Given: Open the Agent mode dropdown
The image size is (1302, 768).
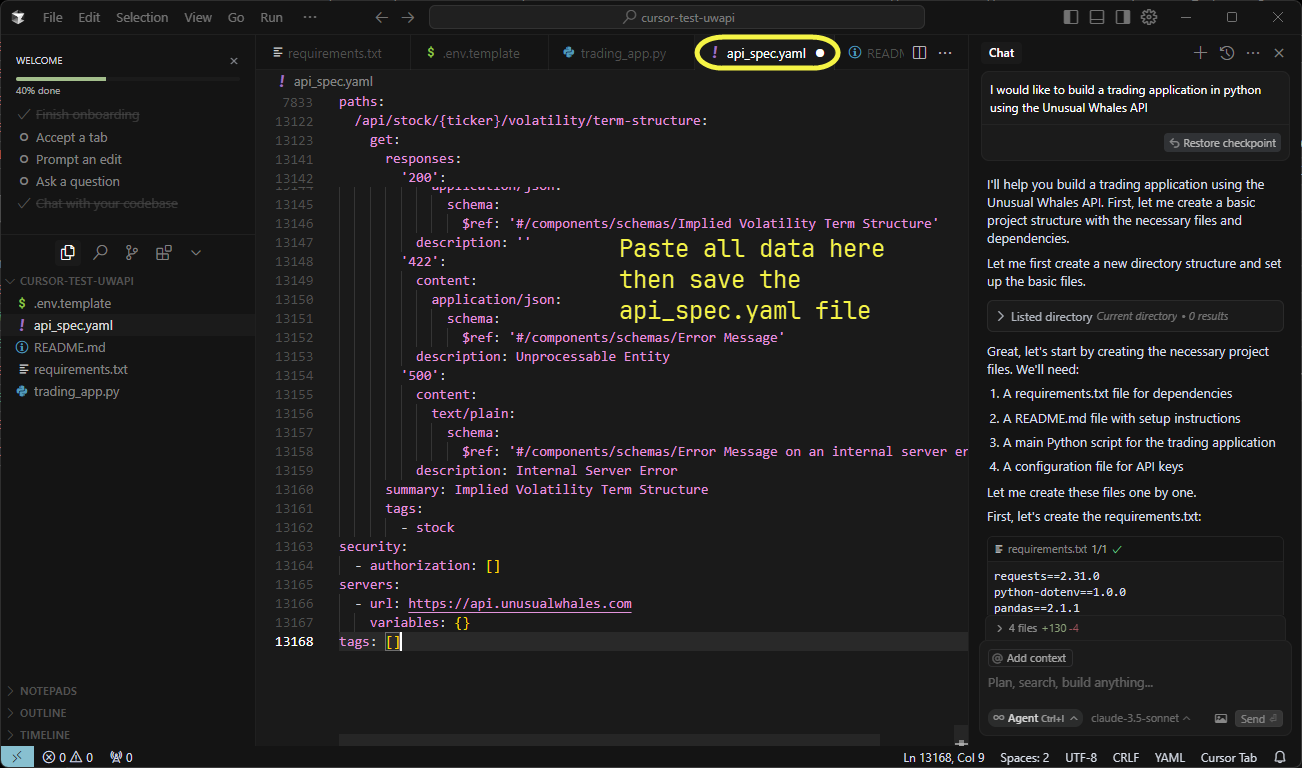Looking at the screenshot, I should (x=1035, y=718).
